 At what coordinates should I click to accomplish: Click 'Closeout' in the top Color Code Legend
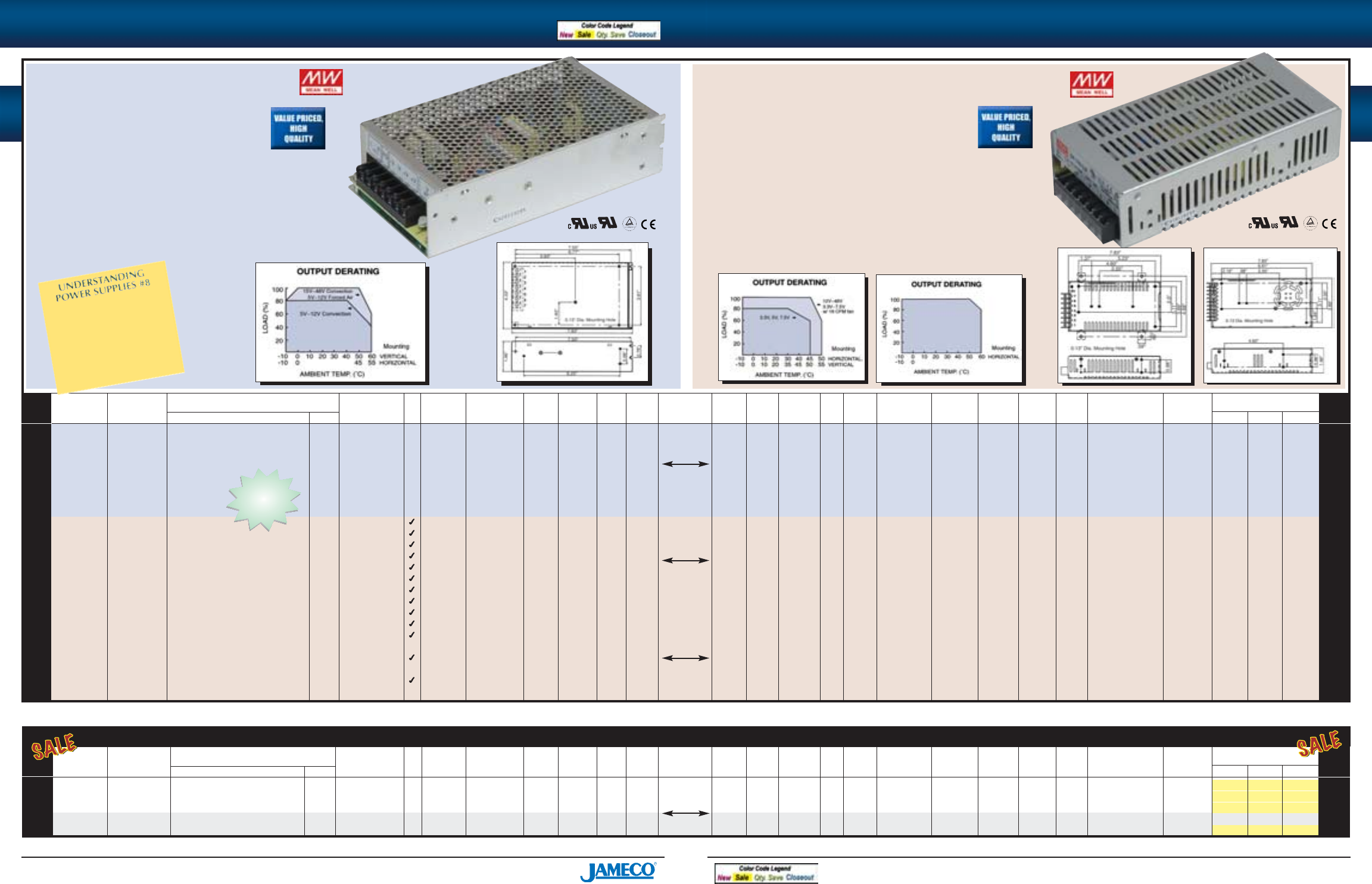coord(642,35)
